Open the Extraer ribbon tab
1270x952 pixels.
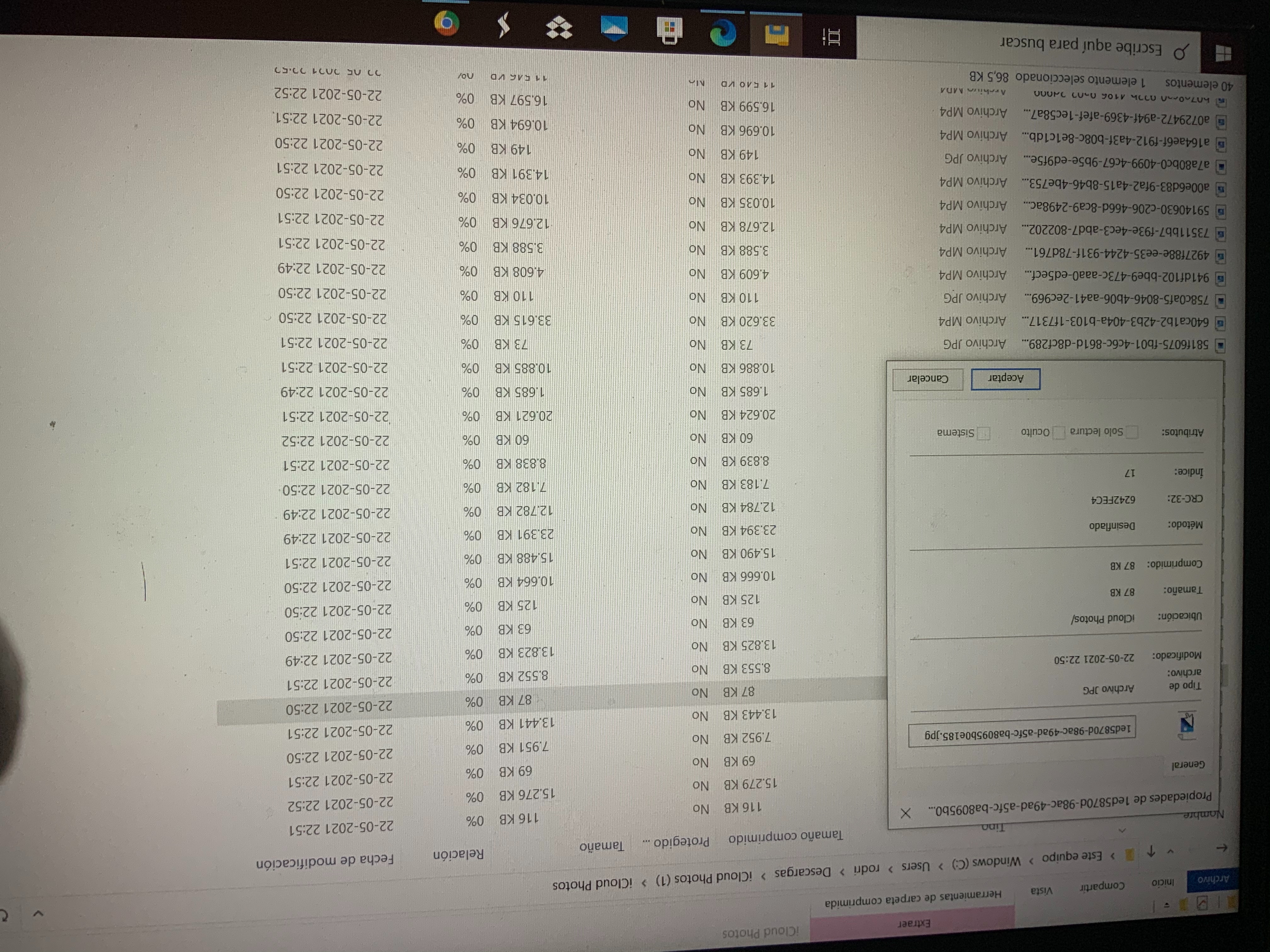click(914, 923)
